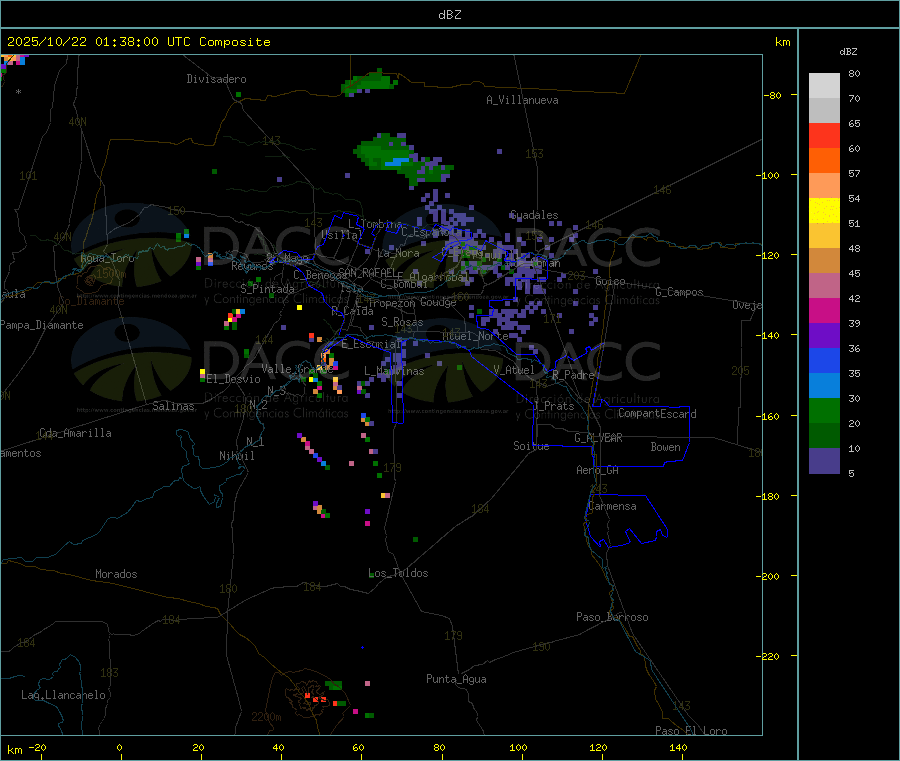
Task: Click the slate-purple 10 dBZ legend swatch
Action: coord(824,461)
